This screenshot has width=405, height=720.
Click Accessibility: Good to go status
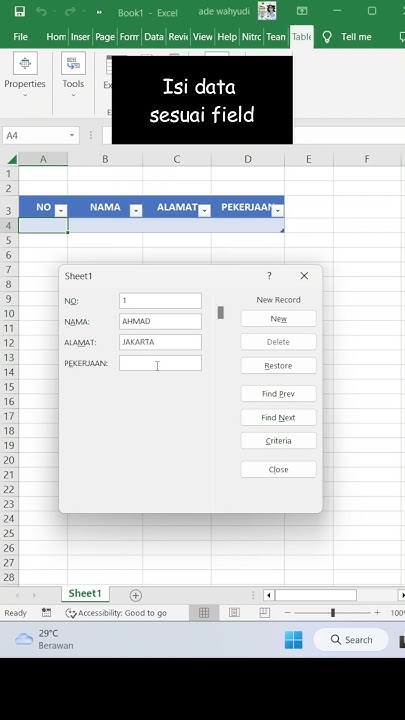click(x=116, y=613)
